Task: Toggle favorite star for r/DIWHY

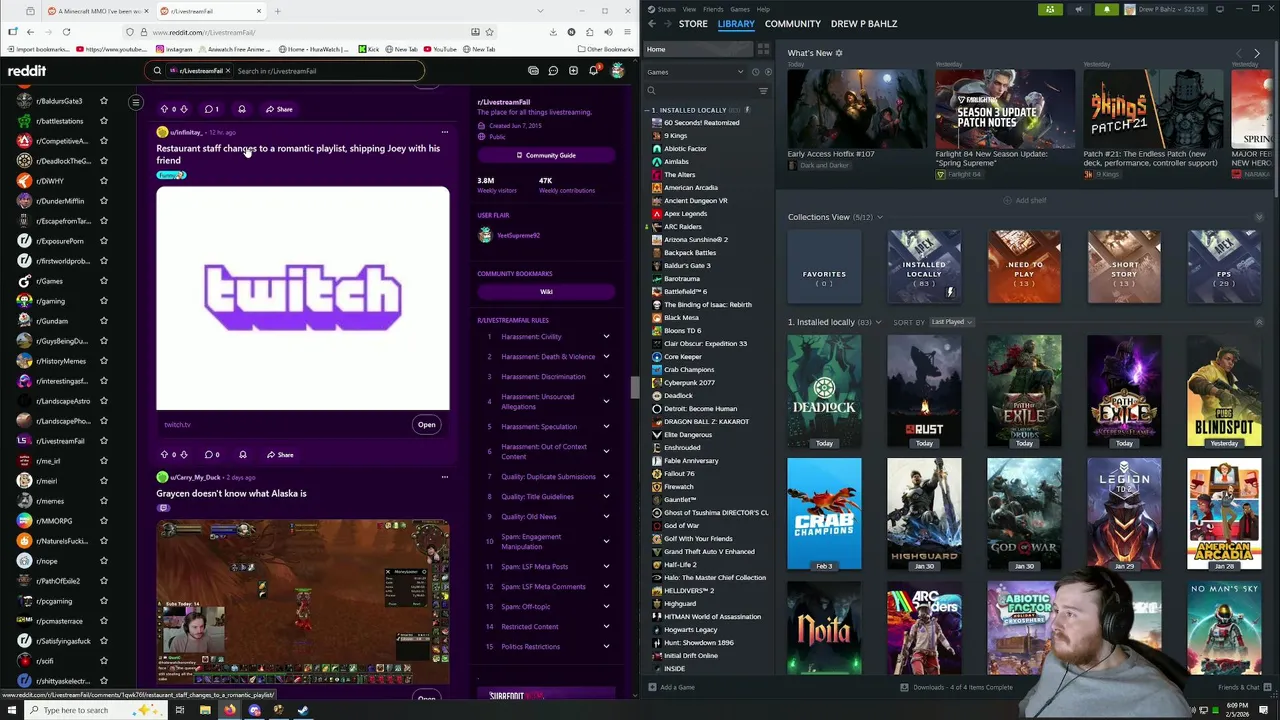Action: pos(103,181)
